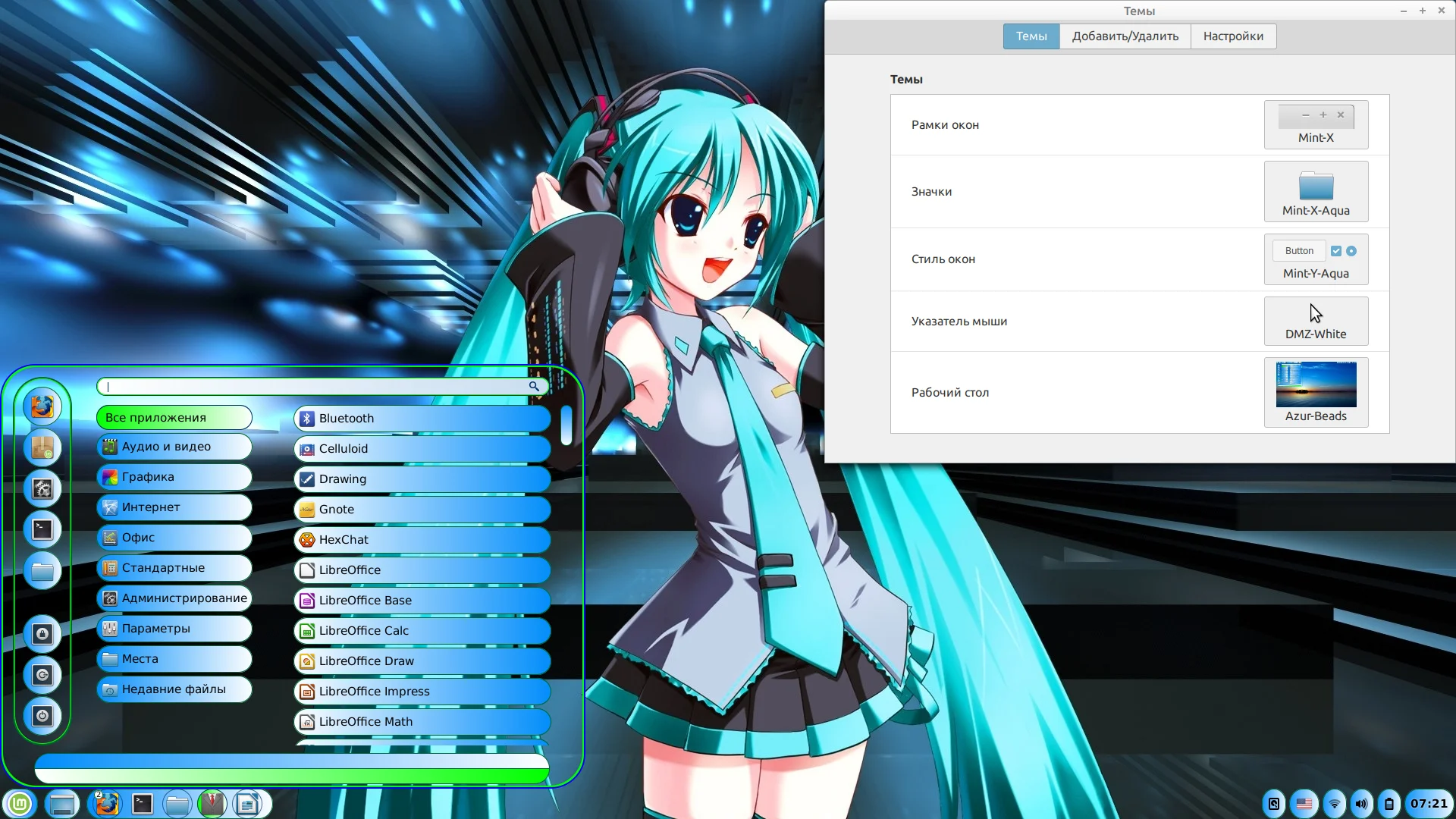
Task: Switch to the Настройки tab
Action: (x=1233, y=36)
